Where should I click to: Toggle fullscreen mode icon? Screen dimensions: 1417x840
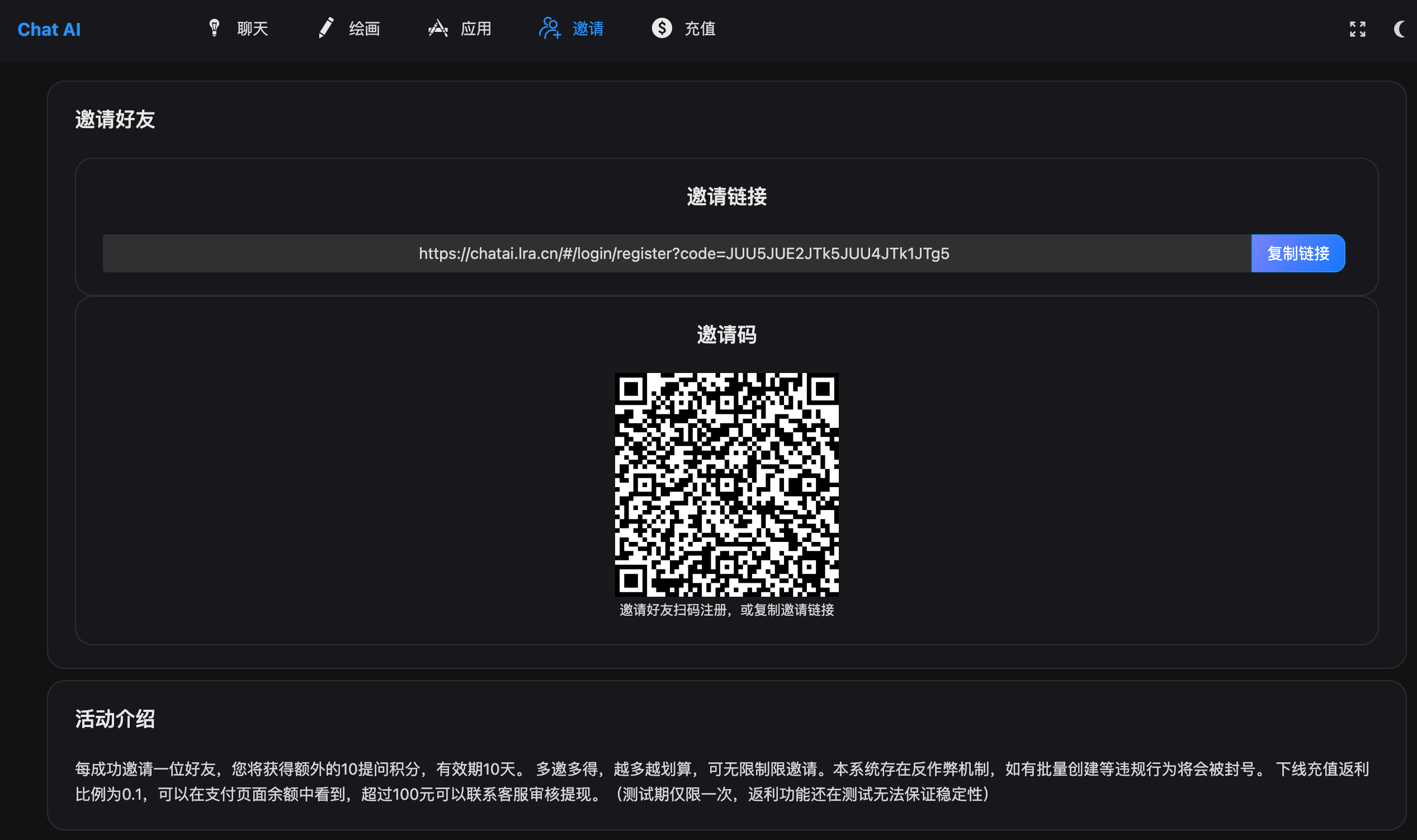click(x=1357, y=29)
